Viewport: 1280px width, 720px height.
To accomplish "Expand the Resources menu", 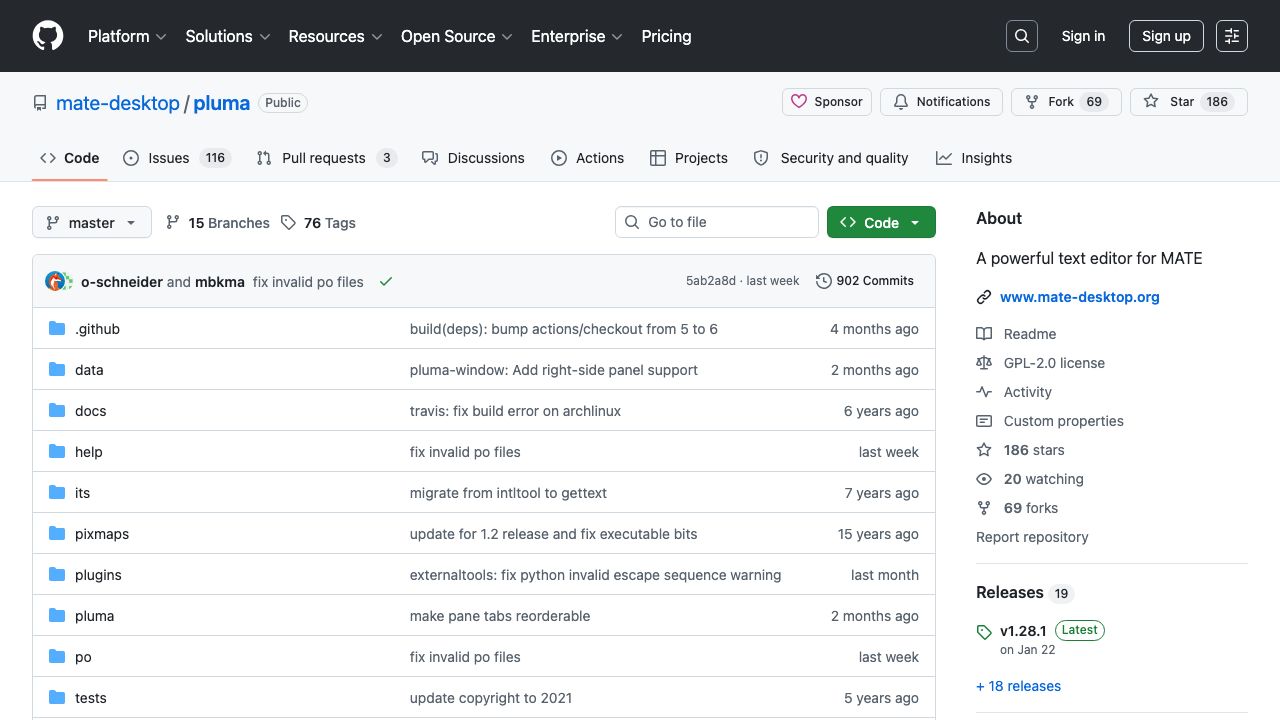I will (335, 36).
